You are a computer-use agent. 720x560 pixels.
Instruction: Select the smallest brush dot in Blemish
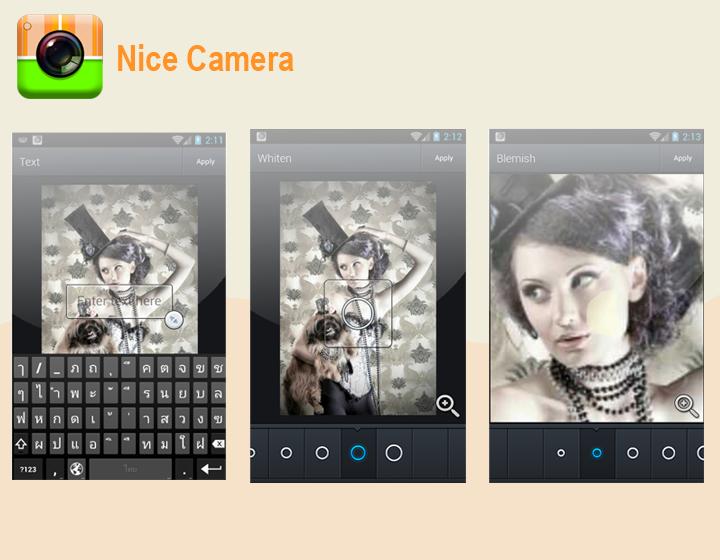coord(561,453)
